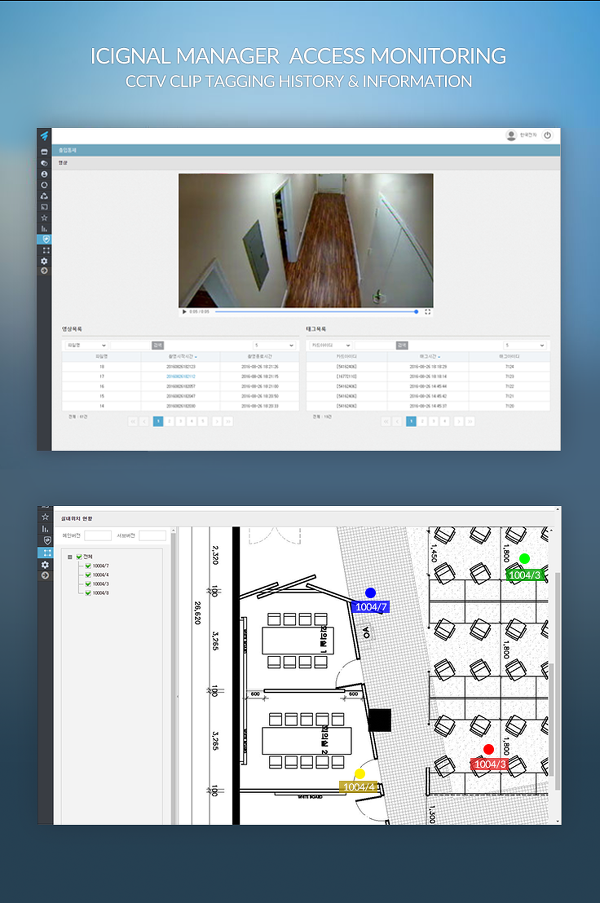Go to page 5 of the video list
Screen dimensions: 600x903
pos(203,422)
